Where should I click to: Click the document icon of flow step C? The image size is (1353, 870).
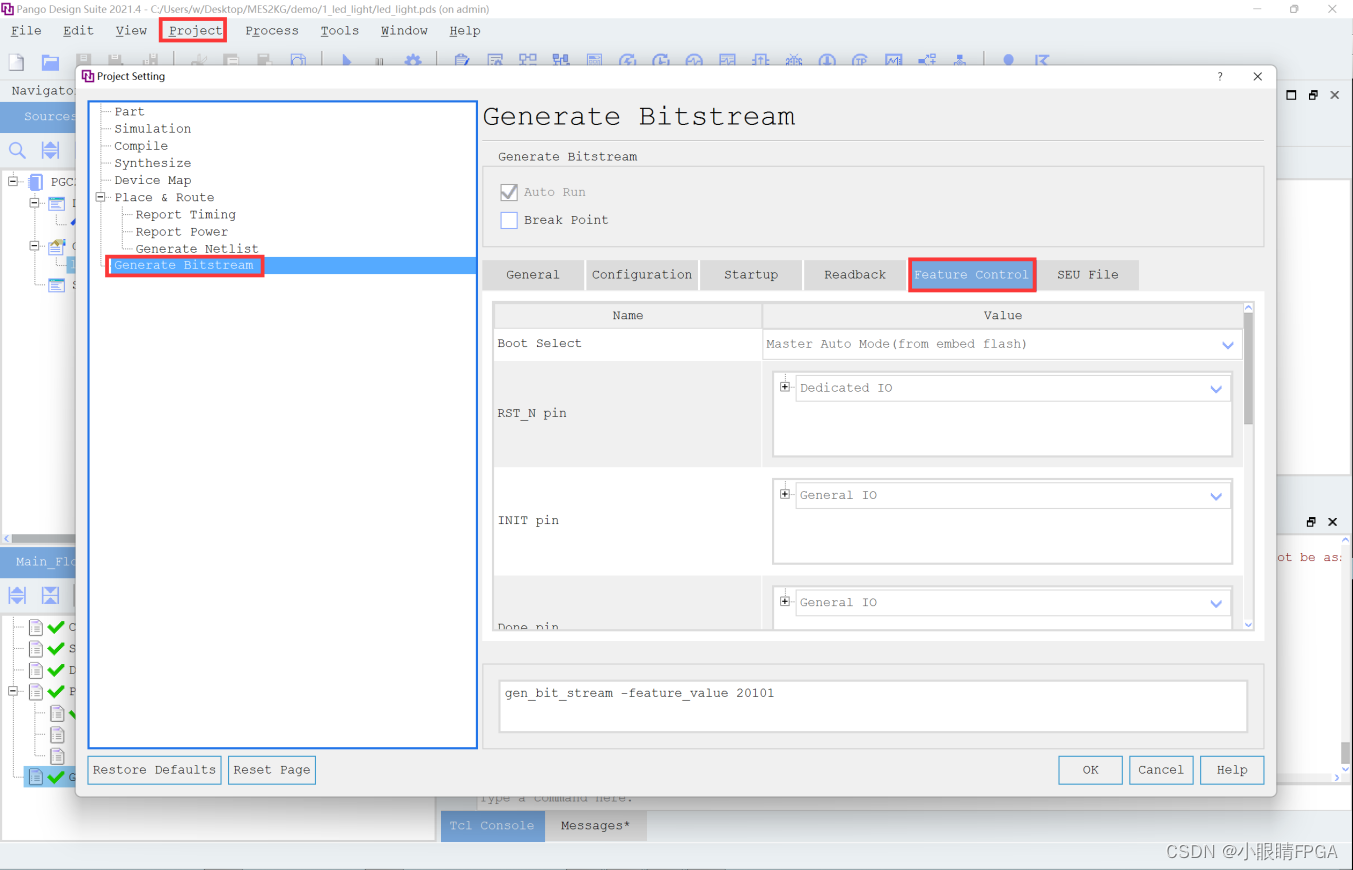point(36,627)
